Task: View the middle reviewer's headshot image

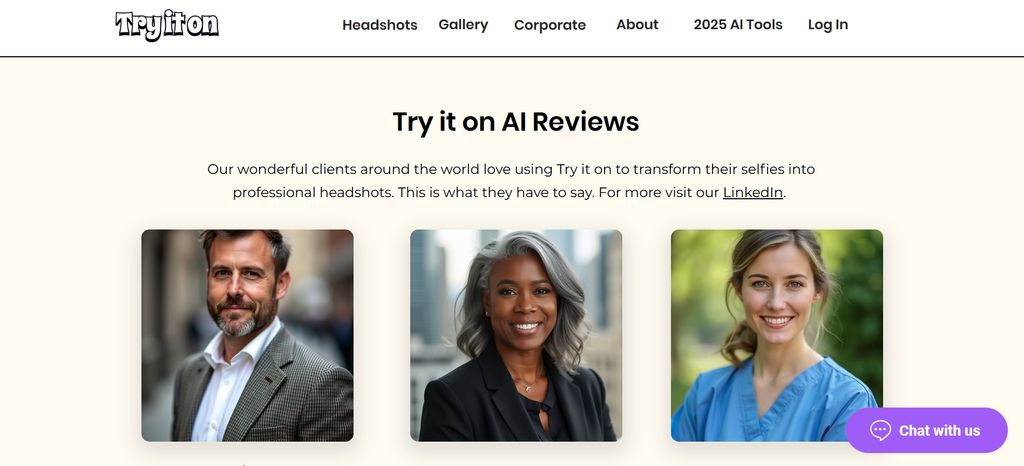Action: point(516,335)
